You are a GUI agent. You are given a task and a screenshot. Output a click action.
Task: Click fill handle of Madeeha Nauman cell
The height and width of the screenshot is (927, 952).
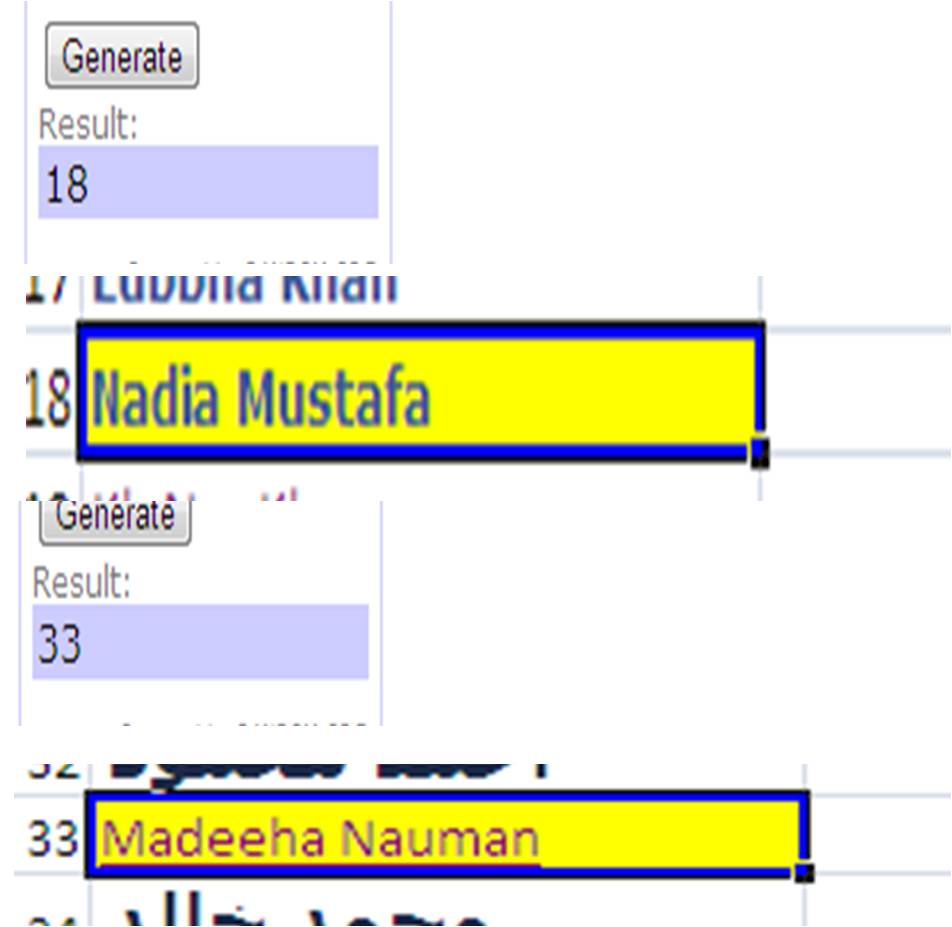pyautogui.click(x=804, y=873)
